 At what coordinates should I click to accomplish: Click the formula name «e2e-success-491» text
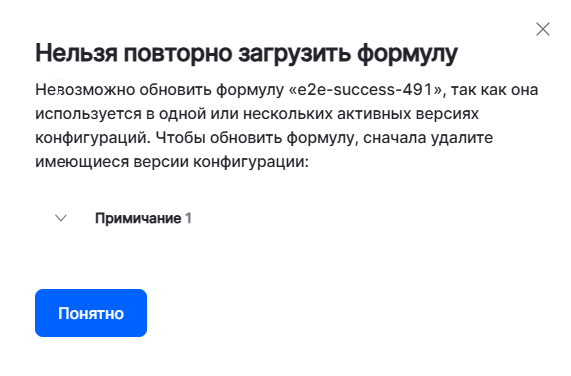367,90
